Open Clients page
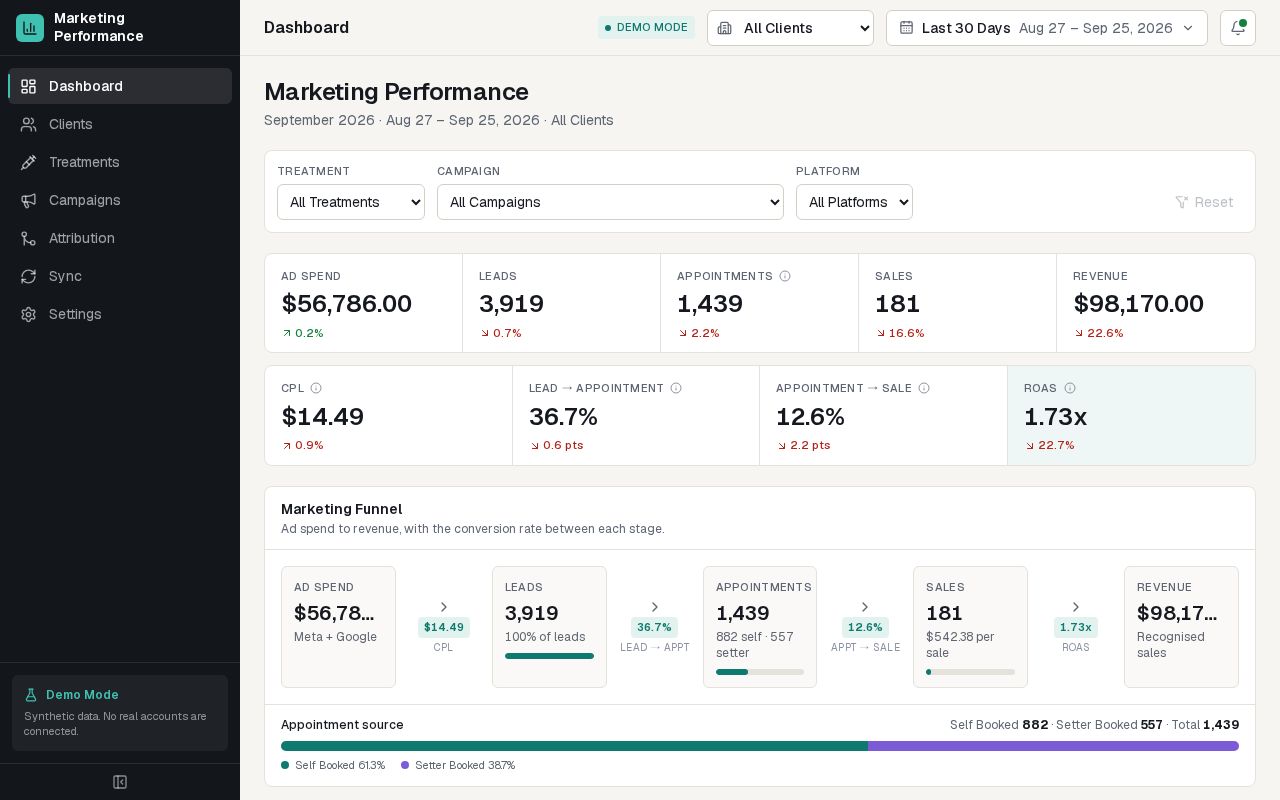 pos(120,124)
